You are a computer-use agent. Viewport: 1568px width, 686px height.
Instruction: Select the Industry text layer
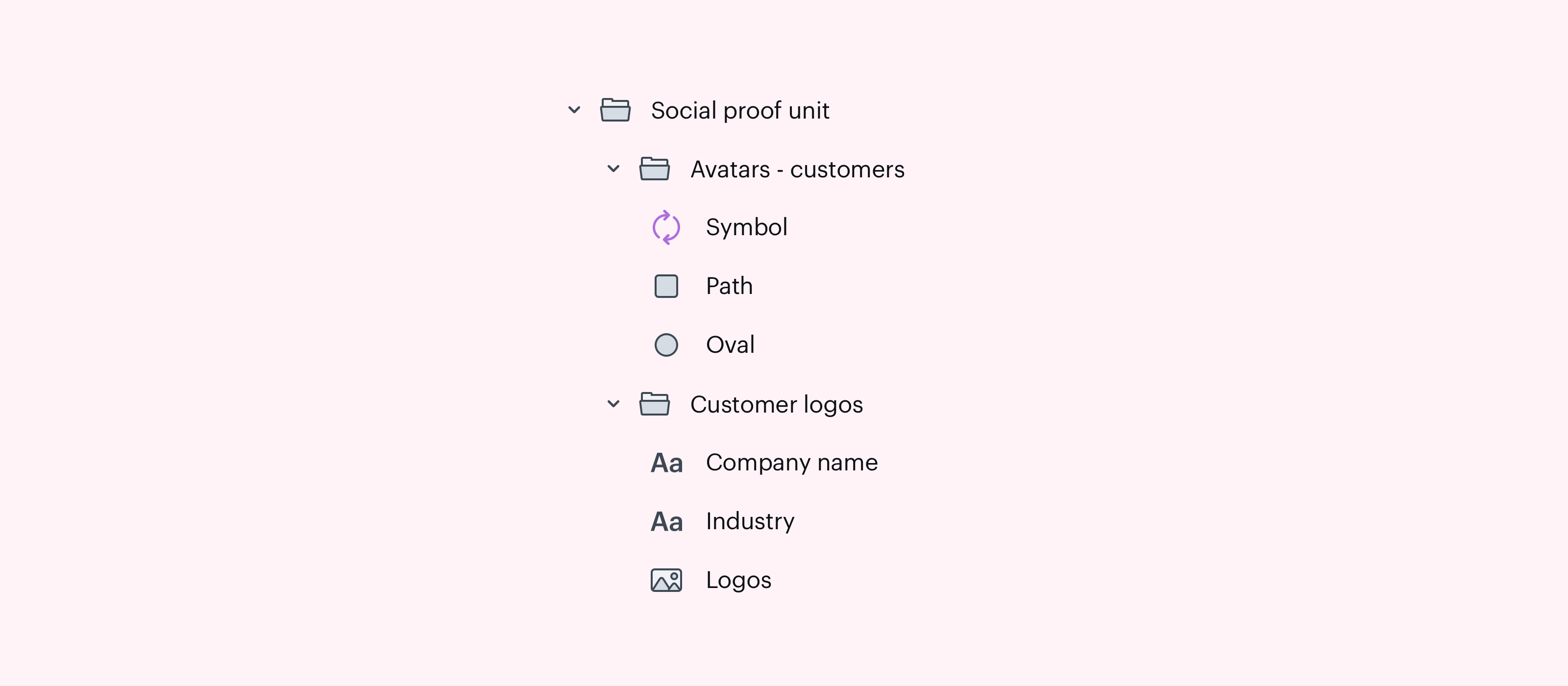[750, 521]
